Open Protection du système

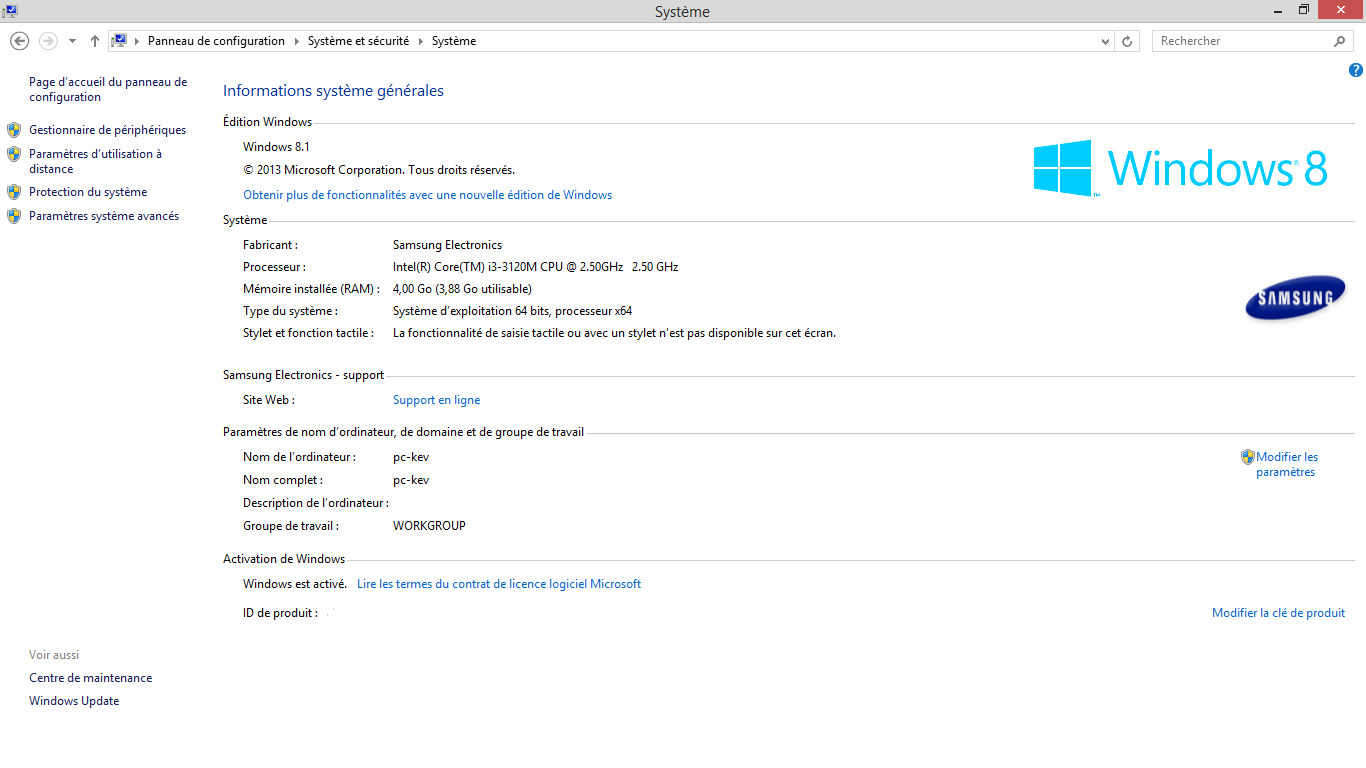tap(88, 192)
